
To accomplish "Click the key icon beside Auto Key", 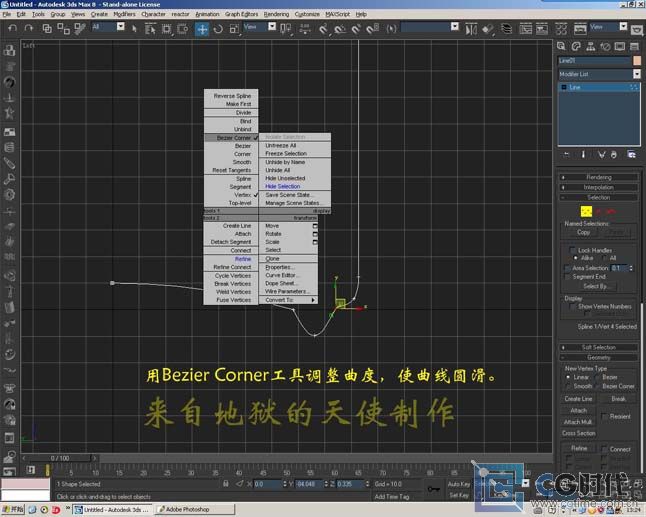I will pyautogui.click(x=433, y=489).
